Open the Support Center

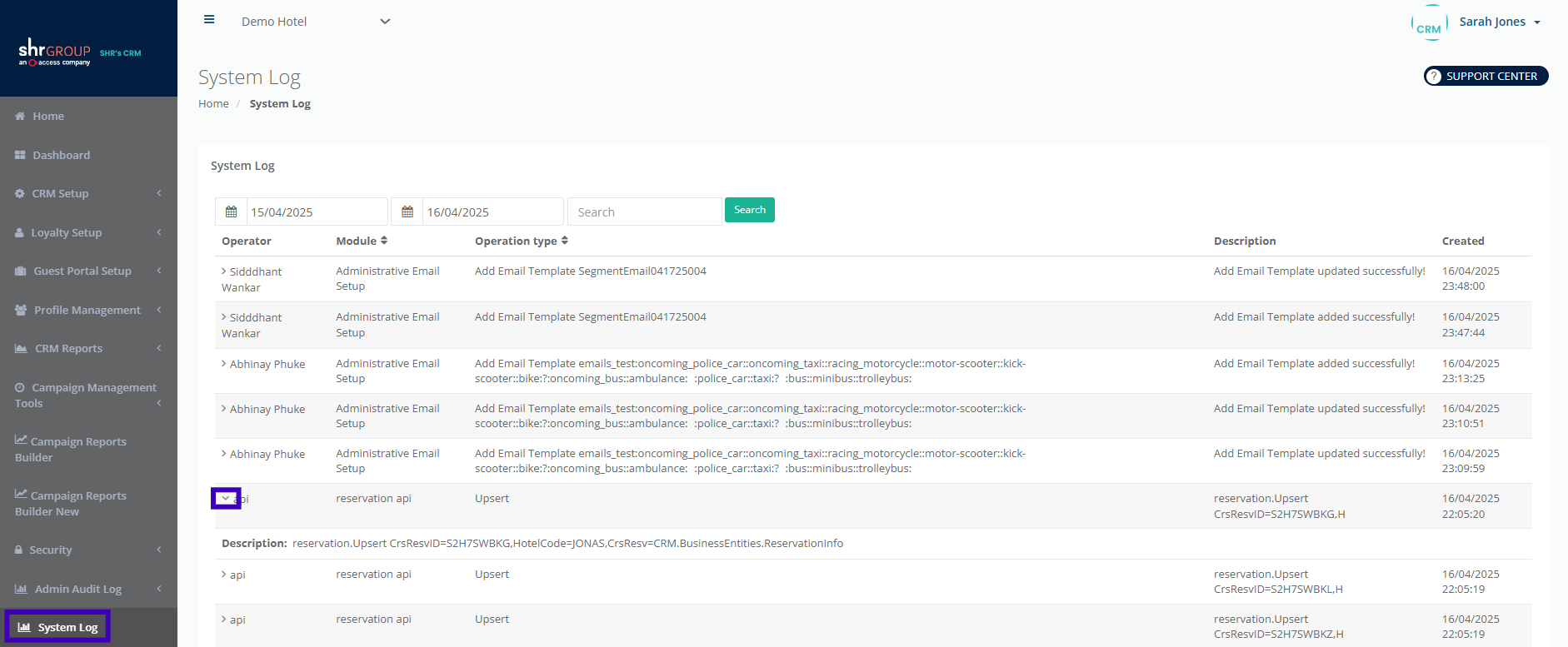coord(1486,76)
